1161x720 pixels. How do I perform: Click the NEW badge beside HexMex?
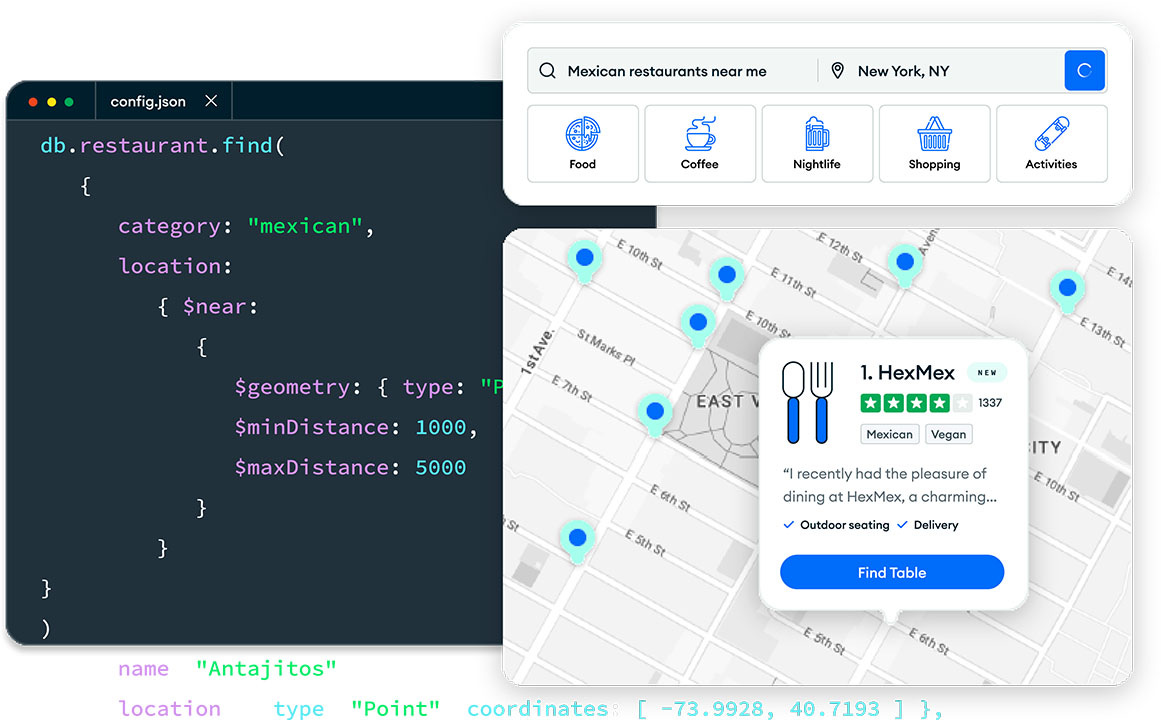(x=987, y=372)
